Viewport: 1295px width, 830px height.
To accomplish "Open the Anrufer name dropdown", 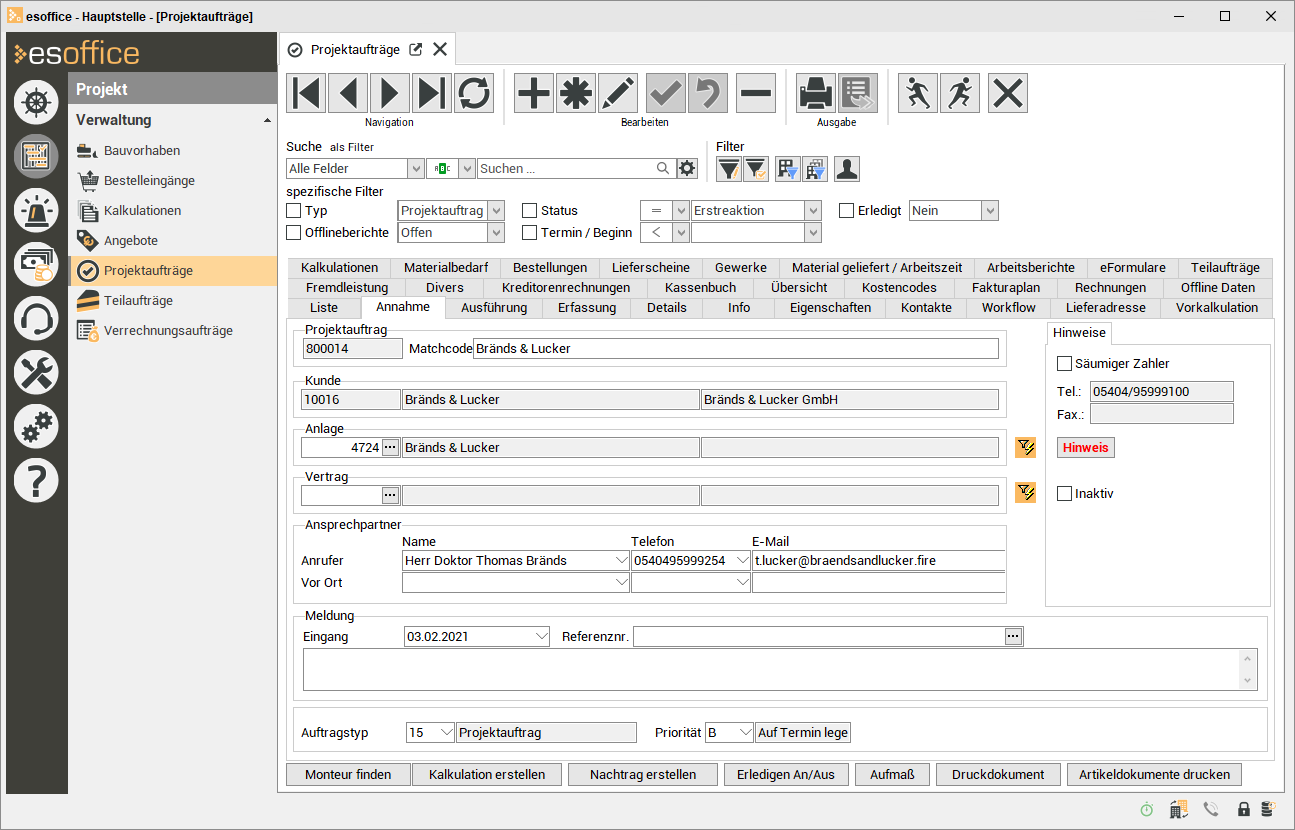I will [620, 561].
